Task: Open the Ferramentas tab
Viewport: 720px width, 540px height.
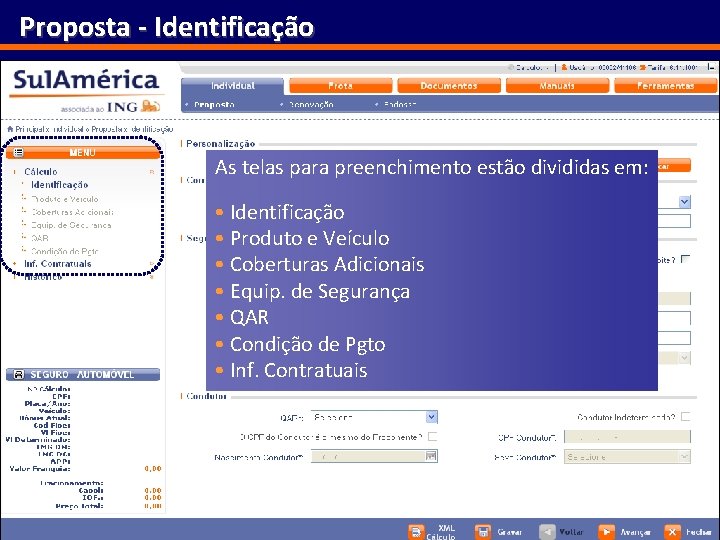Action: pos(666,86)
